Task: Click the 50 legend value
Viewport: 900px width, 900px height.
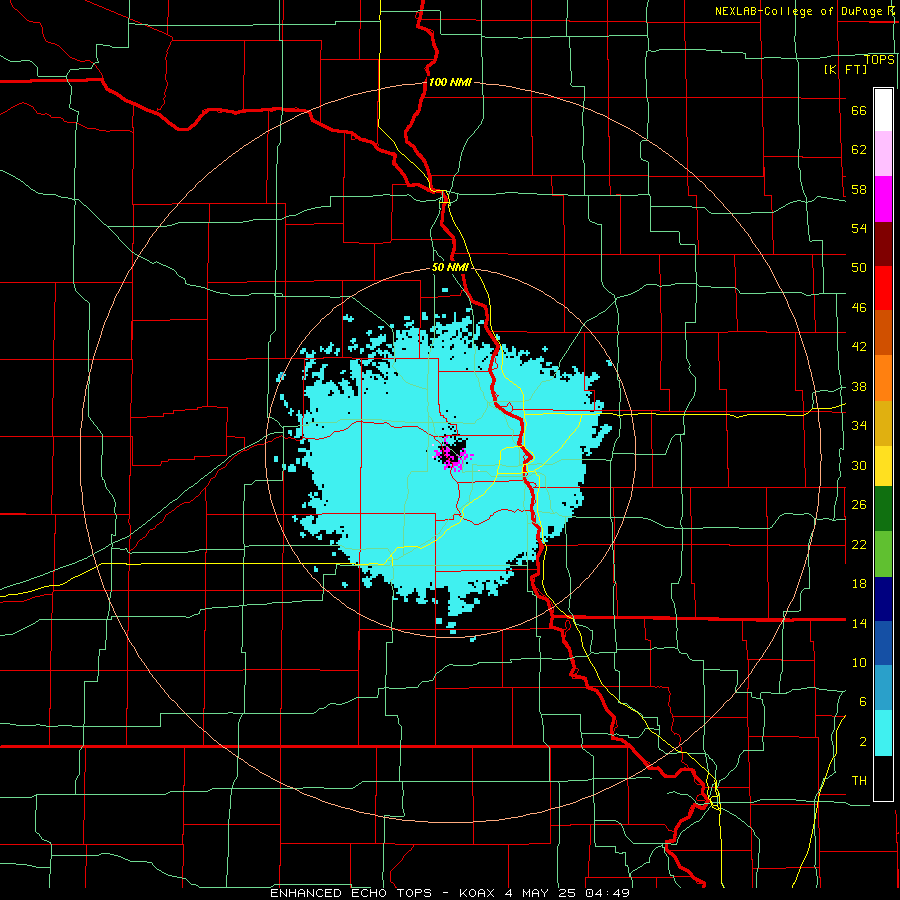Action: tap(859, 267)
